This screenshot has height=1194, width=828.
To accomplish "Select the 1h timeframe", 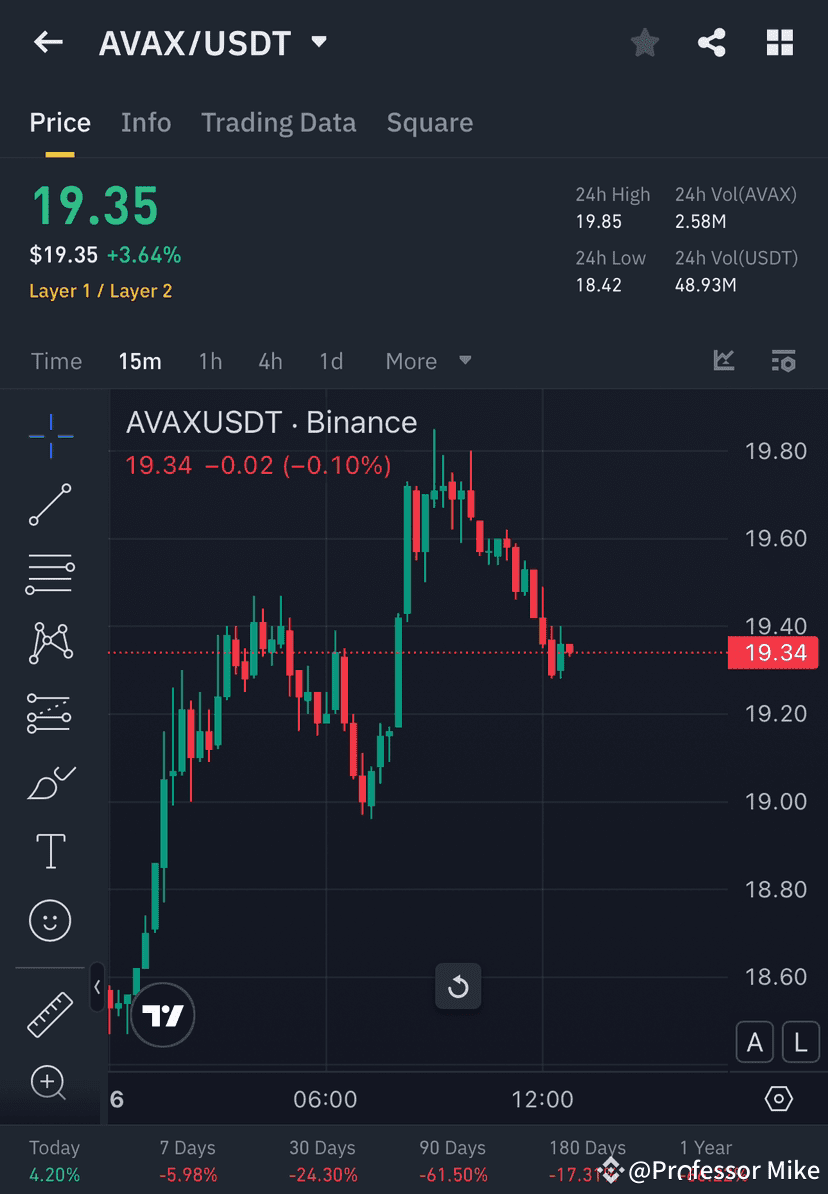I will click(x=210, y=361).
